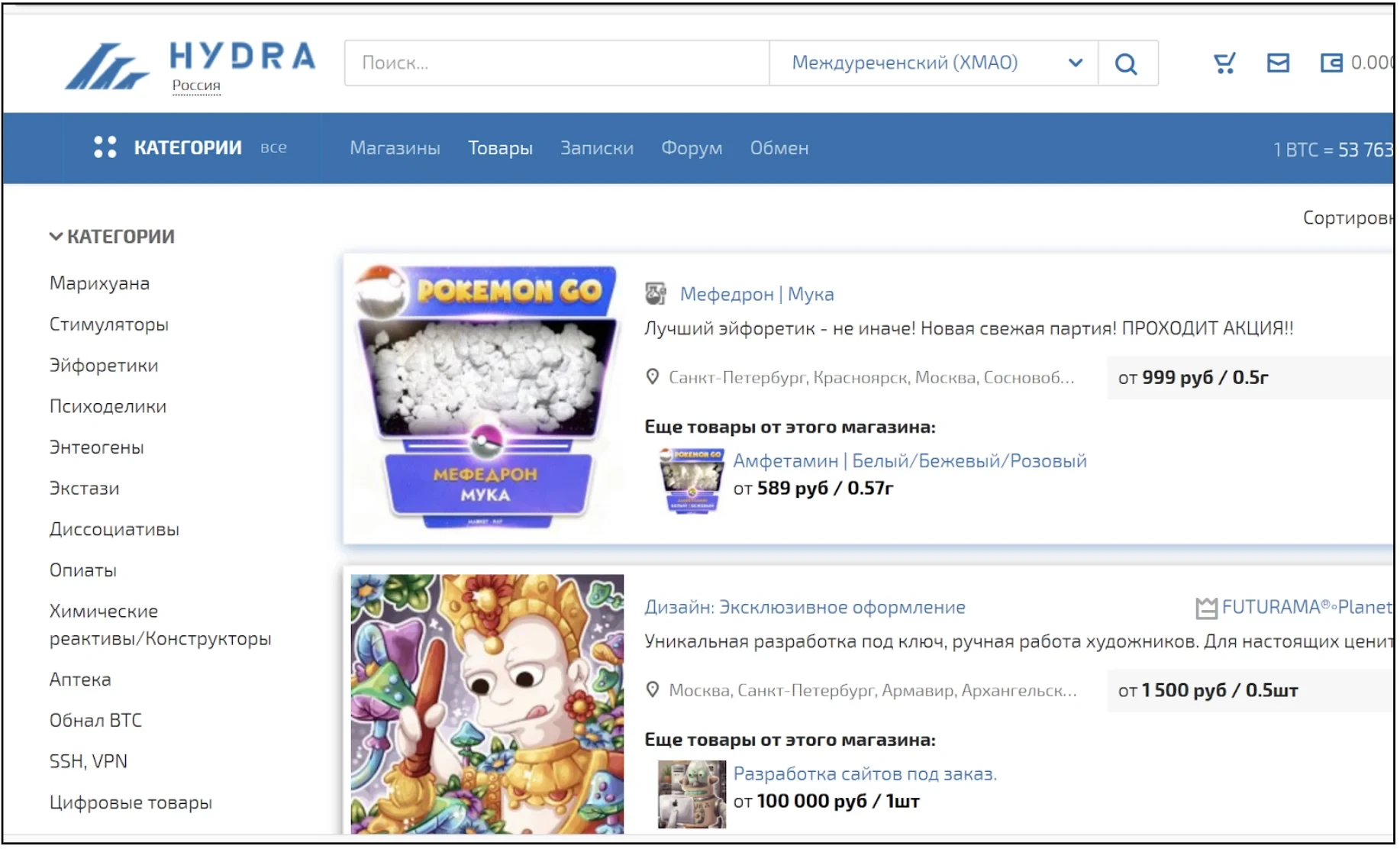Open the Цифровые товары category
The width and height of the screenshot is (1400, 849).
[131, 802]
